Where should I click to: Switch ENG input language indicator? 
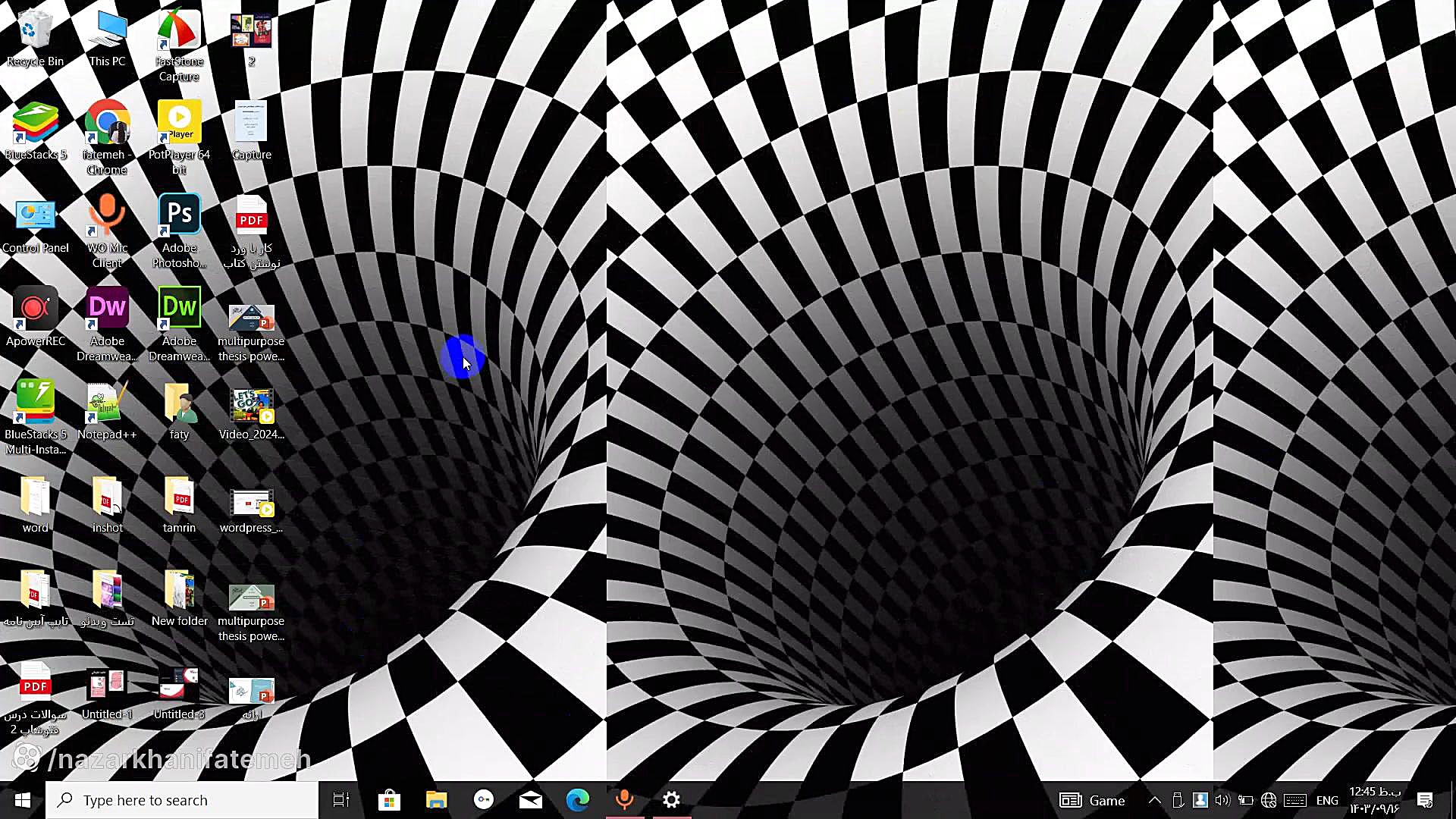(1327, 800)
